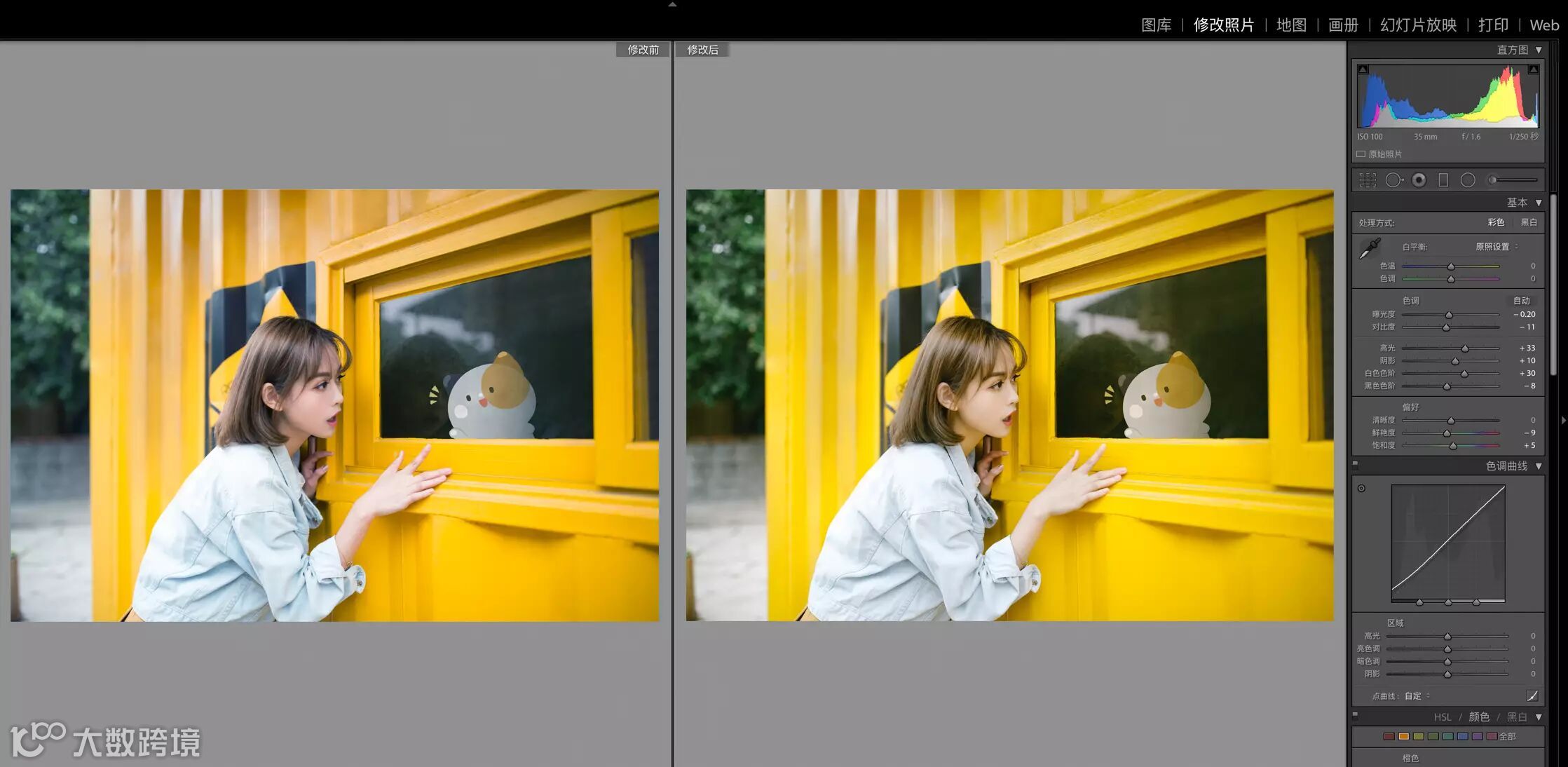Check the 原始照片 checkbox

point(1361,154)
